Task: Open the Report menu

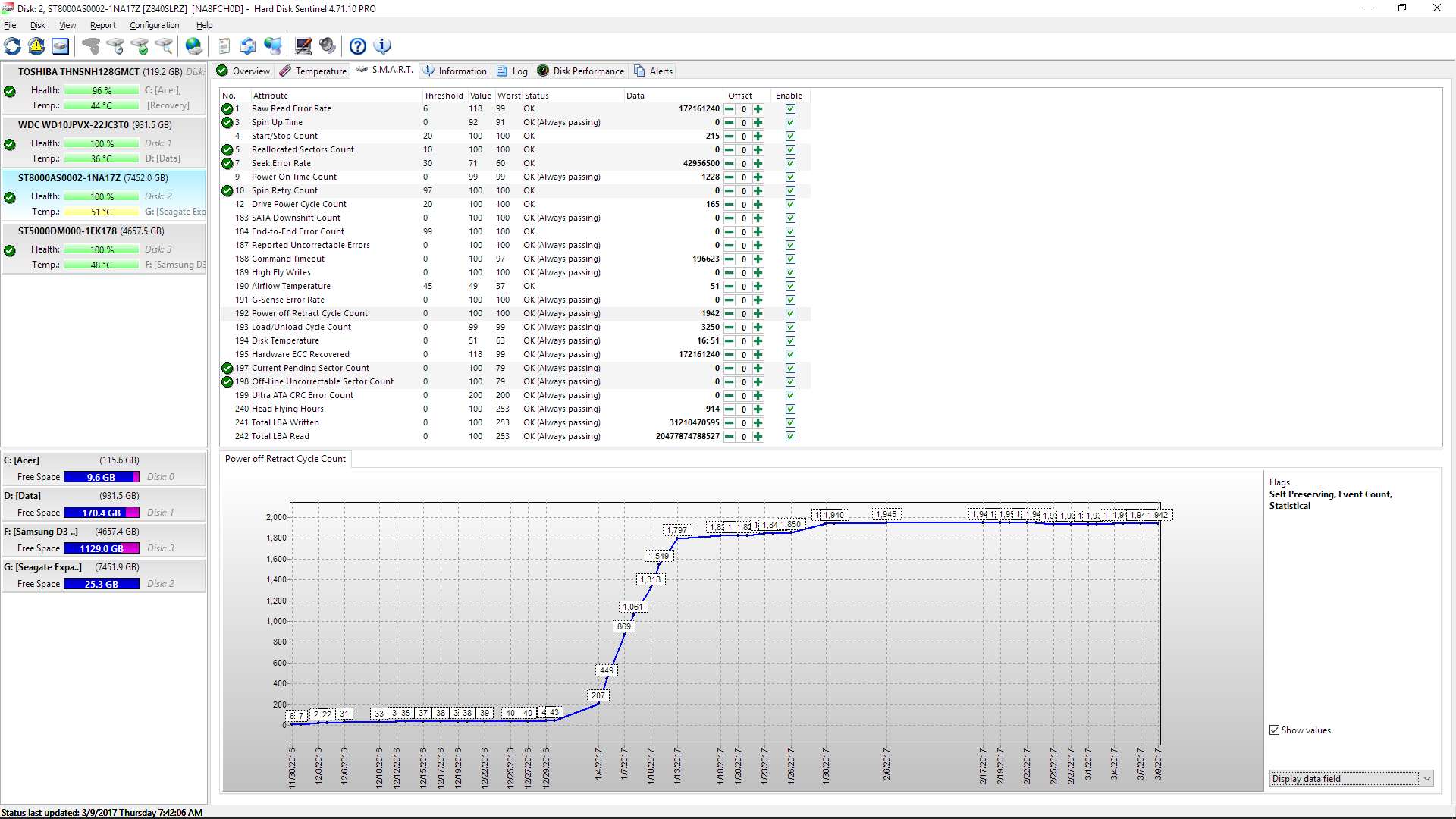Action: point(94,24)
